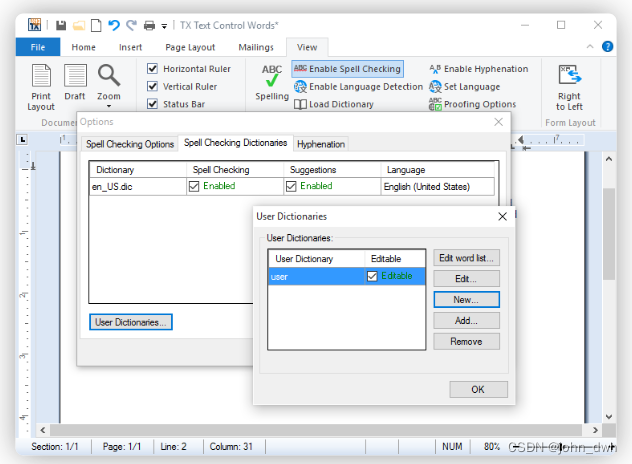Image resolution: width=632 pixels, height=464 pixels.
Task: Uncheck Vertical Ruler checkbox
Action: [152, 86]
